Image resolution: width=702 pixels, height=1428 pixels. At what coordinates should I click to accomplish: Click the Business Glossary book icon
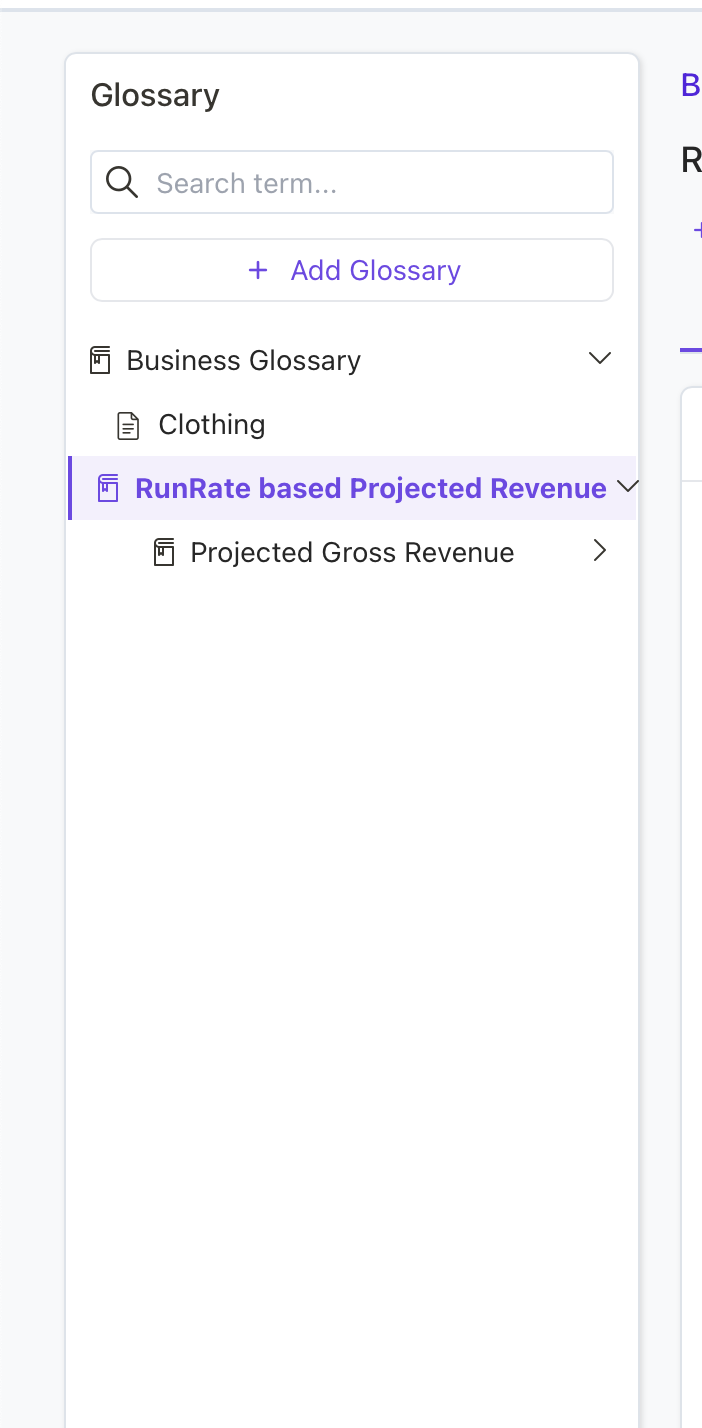(x=100, y=360)
